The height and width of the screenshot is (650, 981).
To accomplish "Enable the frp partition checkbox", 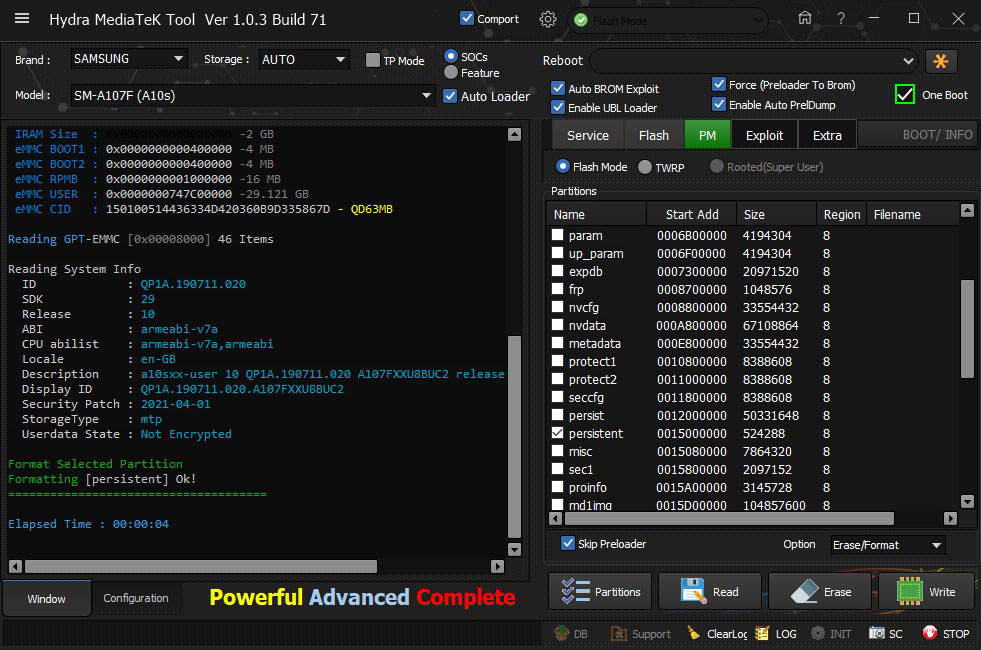I will click(x=559, y=289).
